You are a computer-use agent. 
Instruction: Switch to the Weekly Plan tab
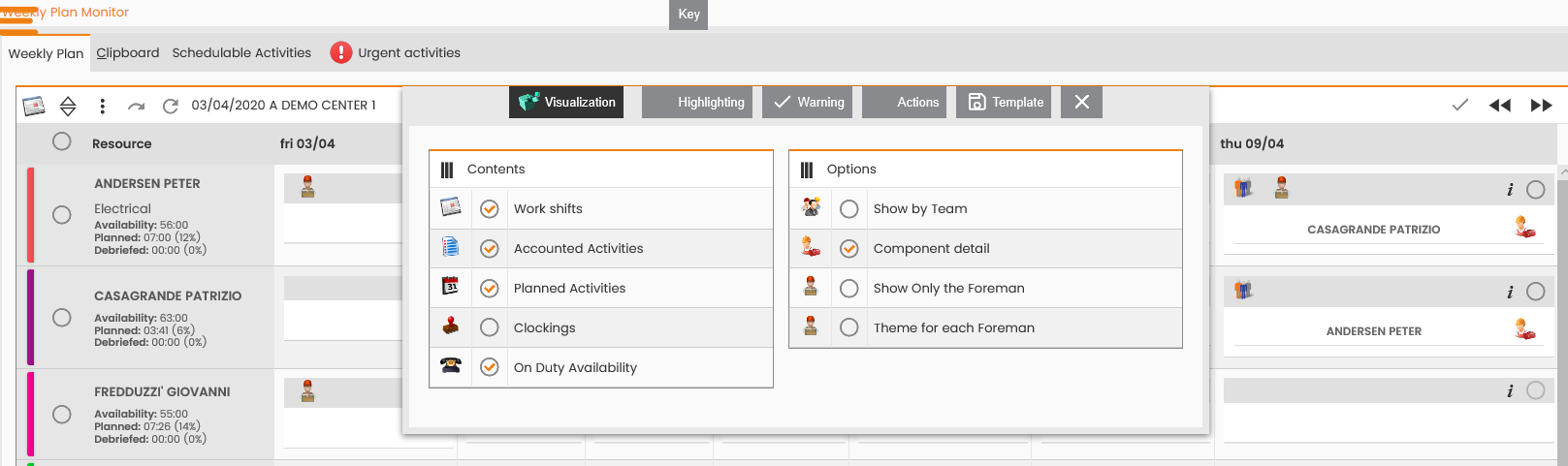46,53
